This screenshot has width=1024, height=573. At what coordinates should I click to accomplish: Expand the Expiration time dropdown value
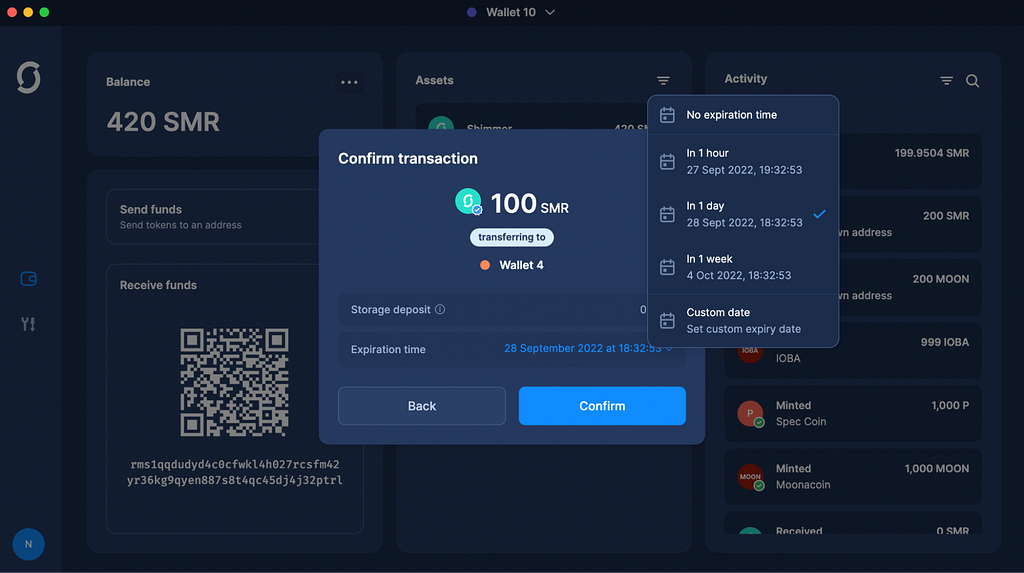coord(588,349)
